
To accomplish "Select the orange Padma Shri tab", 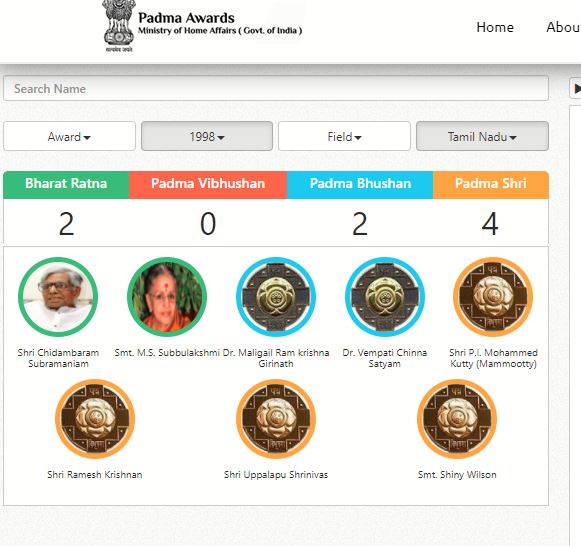I will tap(491, 184).
